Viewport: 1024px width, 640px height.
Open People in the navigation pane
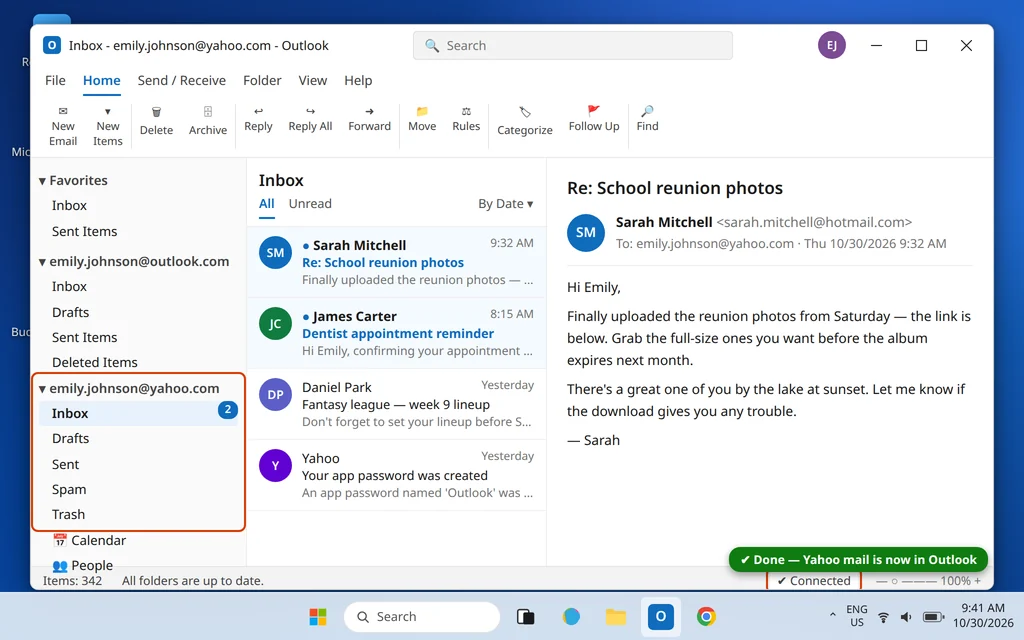tap(83, 565)
